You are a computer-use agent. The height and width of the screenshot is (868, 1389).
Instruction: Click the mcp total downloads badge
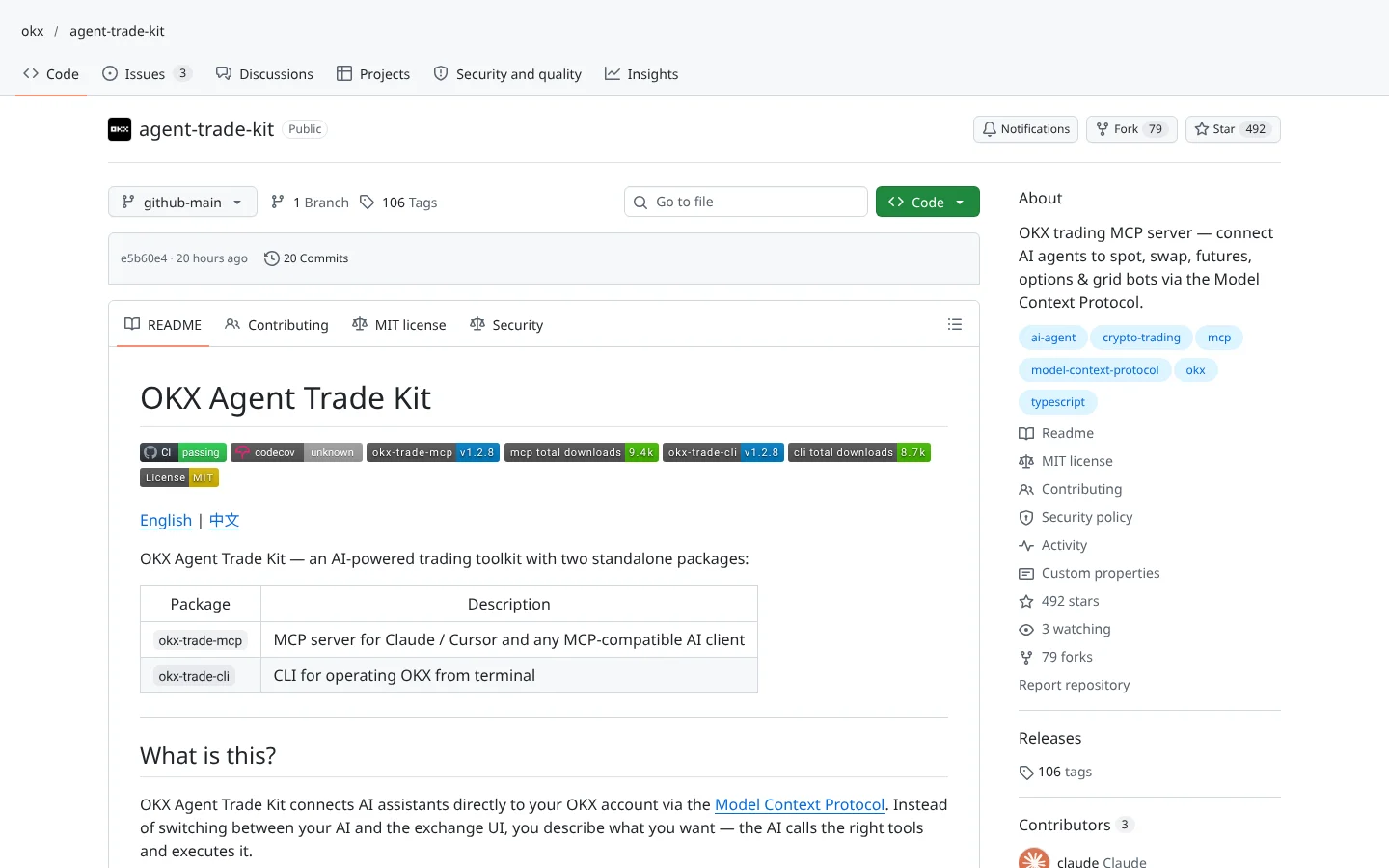582,452
